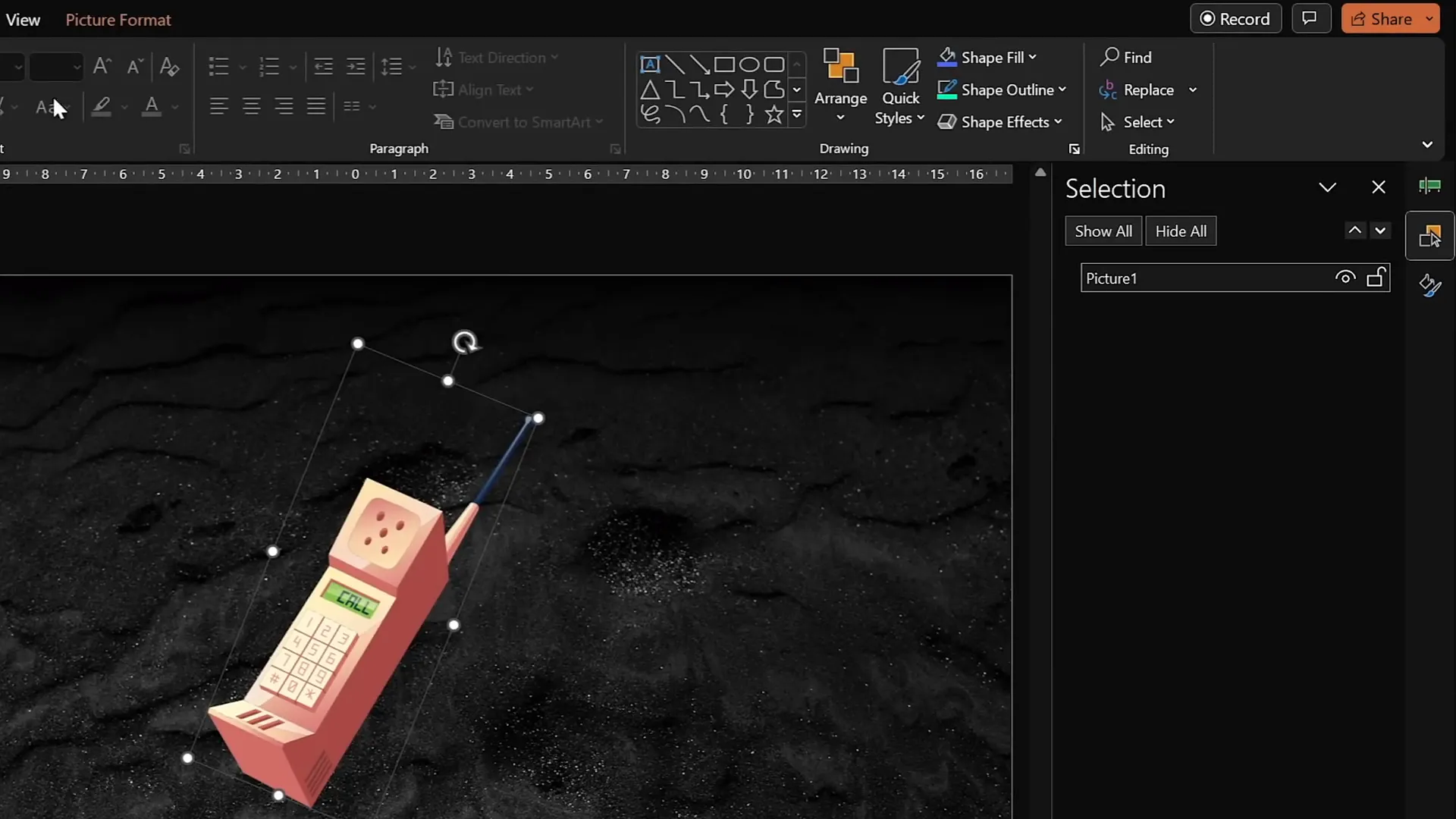
Task: Send Picture1 backward using the down arrow
Action: point(1380,231)
